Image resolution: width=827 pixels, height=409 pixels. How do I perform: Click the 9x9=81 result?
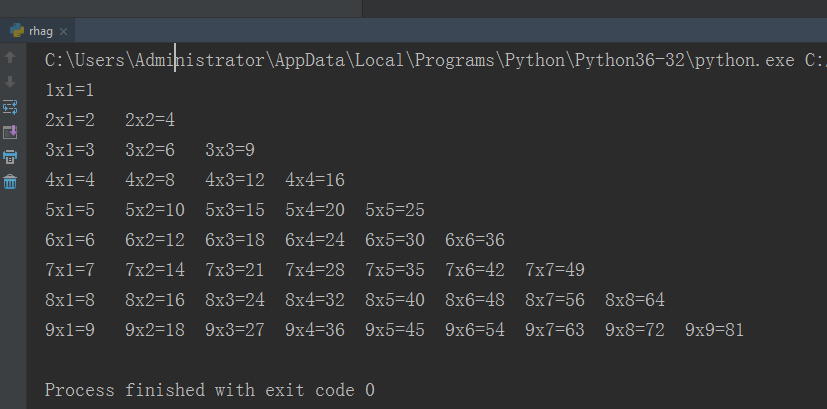715,330
